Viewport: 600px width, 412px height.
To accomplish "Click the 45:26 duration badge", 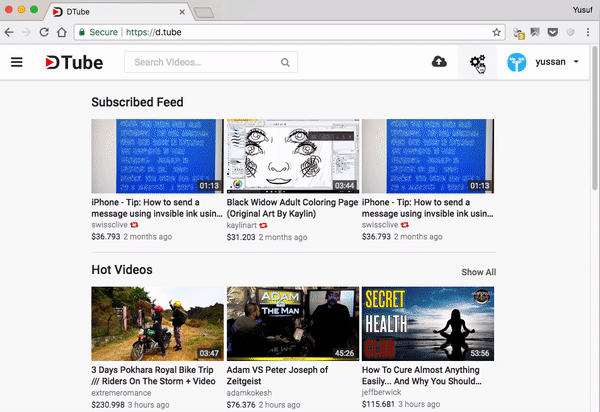I will (x=344, y=353).
